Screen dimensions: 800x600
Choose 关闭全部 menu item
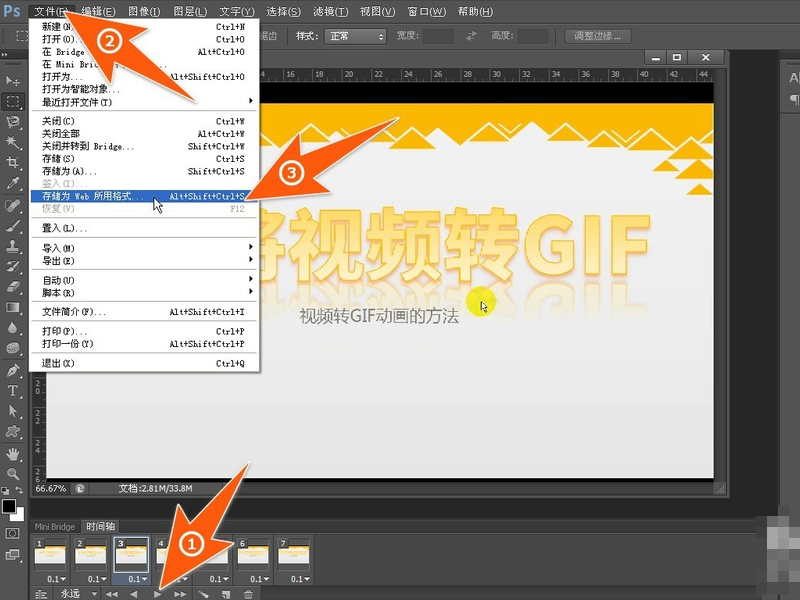[x=145, y=134]
